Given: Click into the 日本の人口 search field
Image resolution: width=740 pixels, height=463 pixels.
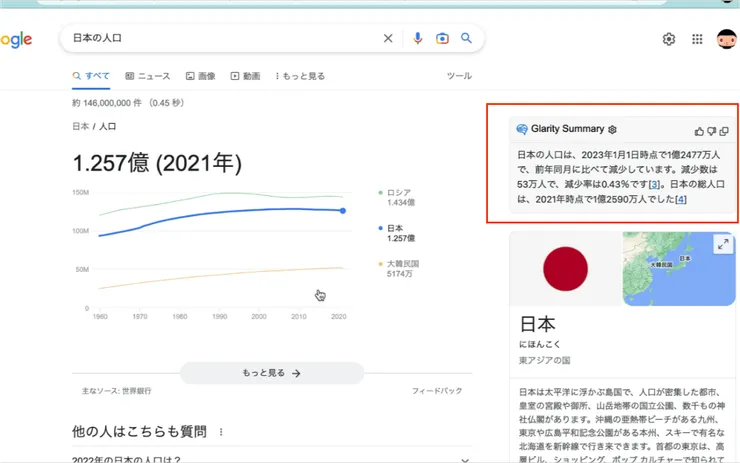Looking at the screenshot, I should coord(222,38).
